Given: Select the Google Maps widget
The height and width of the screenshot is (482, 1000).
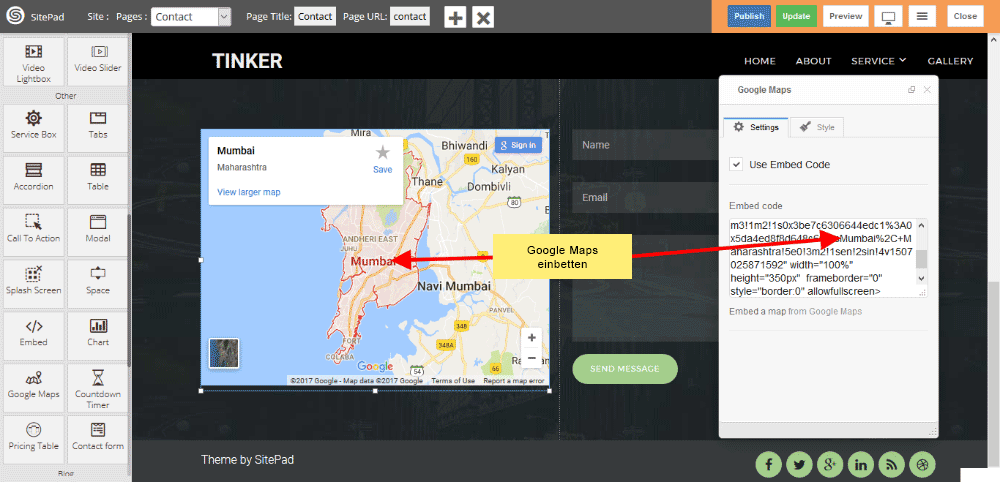Looking at the screenshot, I should pos(33,387).
